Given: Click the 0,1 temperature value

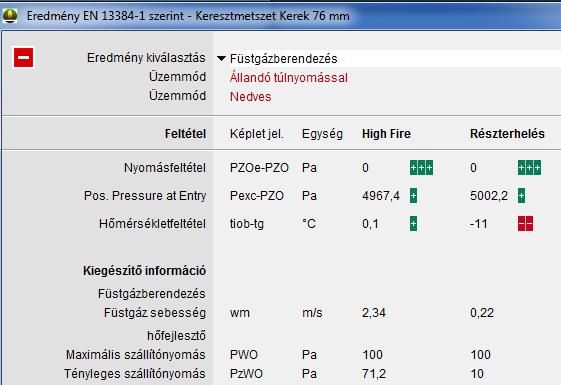Looking at the screenshot, I should click(370, 224).
